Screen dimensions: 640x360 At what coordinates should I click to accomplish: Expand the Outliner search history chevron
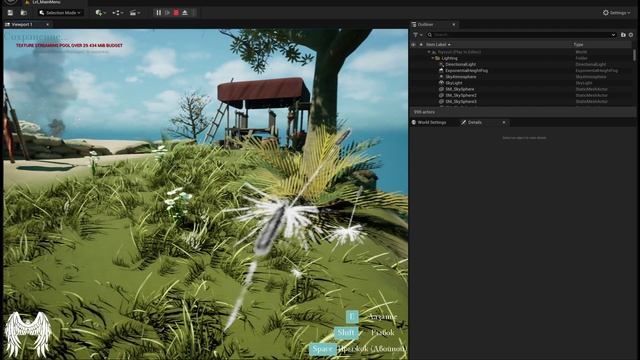613,35
